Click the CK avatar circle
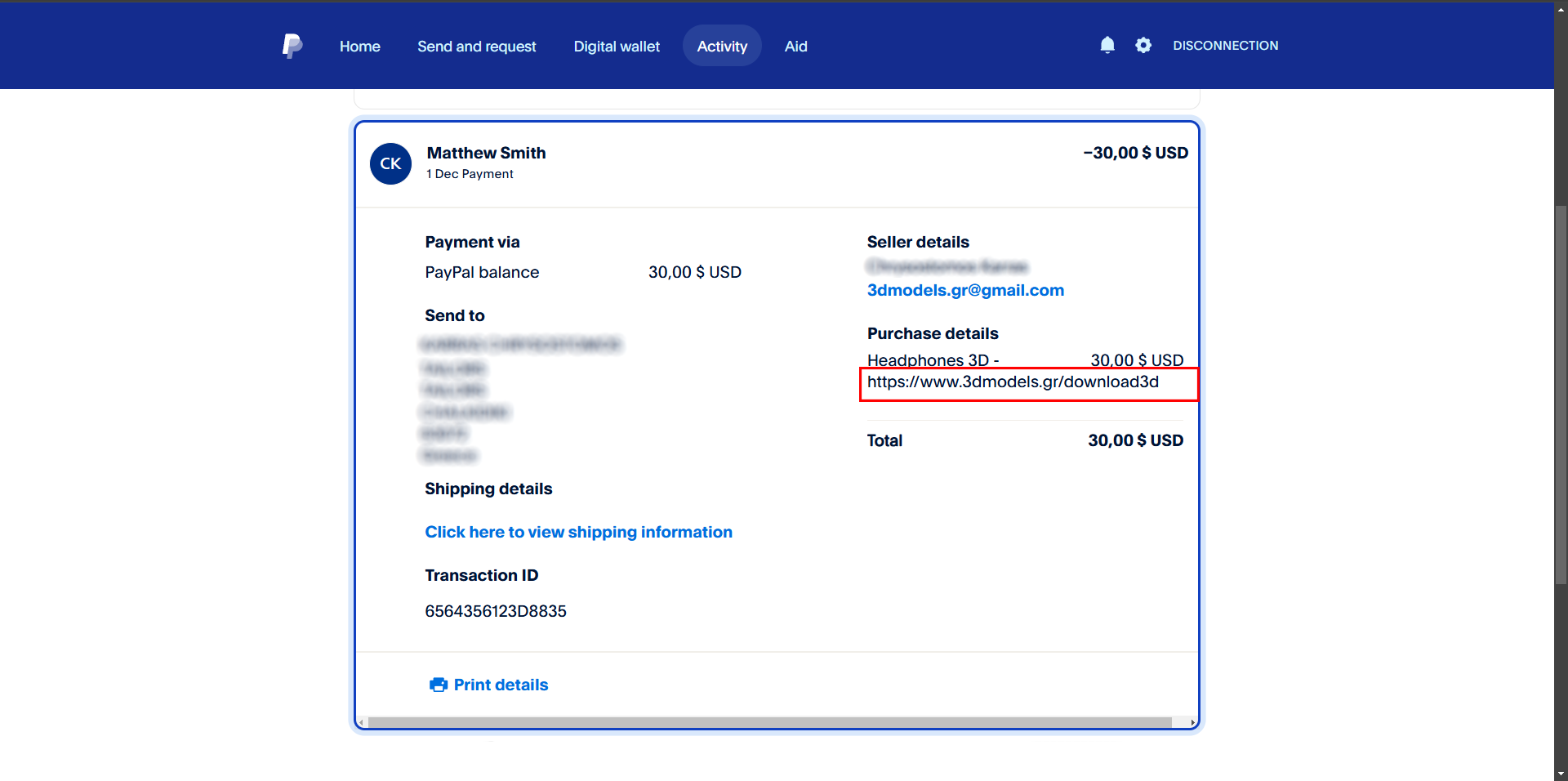The width and height of the screenshot is (1568, 781). pos(390,163)
